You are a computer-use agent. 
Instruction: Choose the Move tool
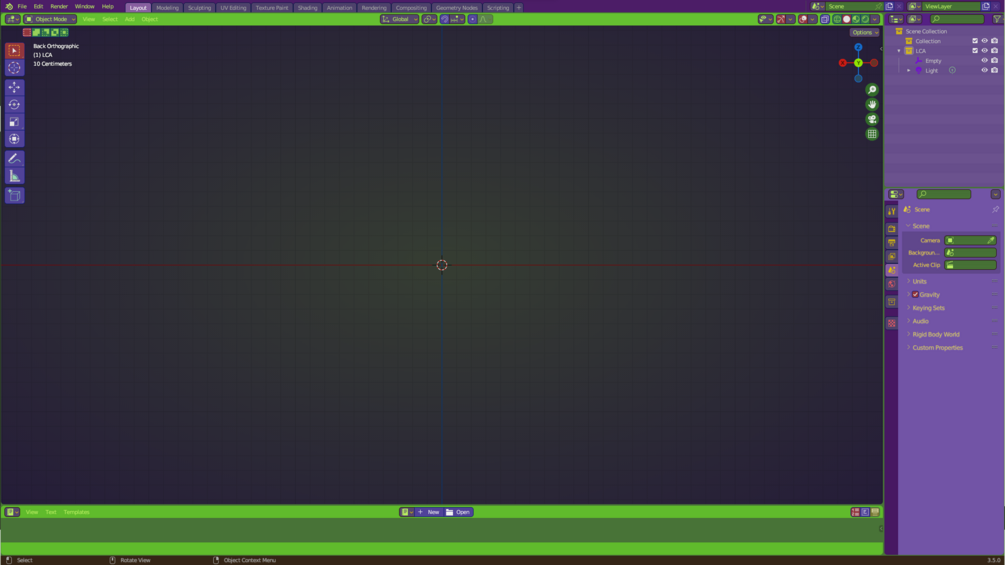point(14,87)
